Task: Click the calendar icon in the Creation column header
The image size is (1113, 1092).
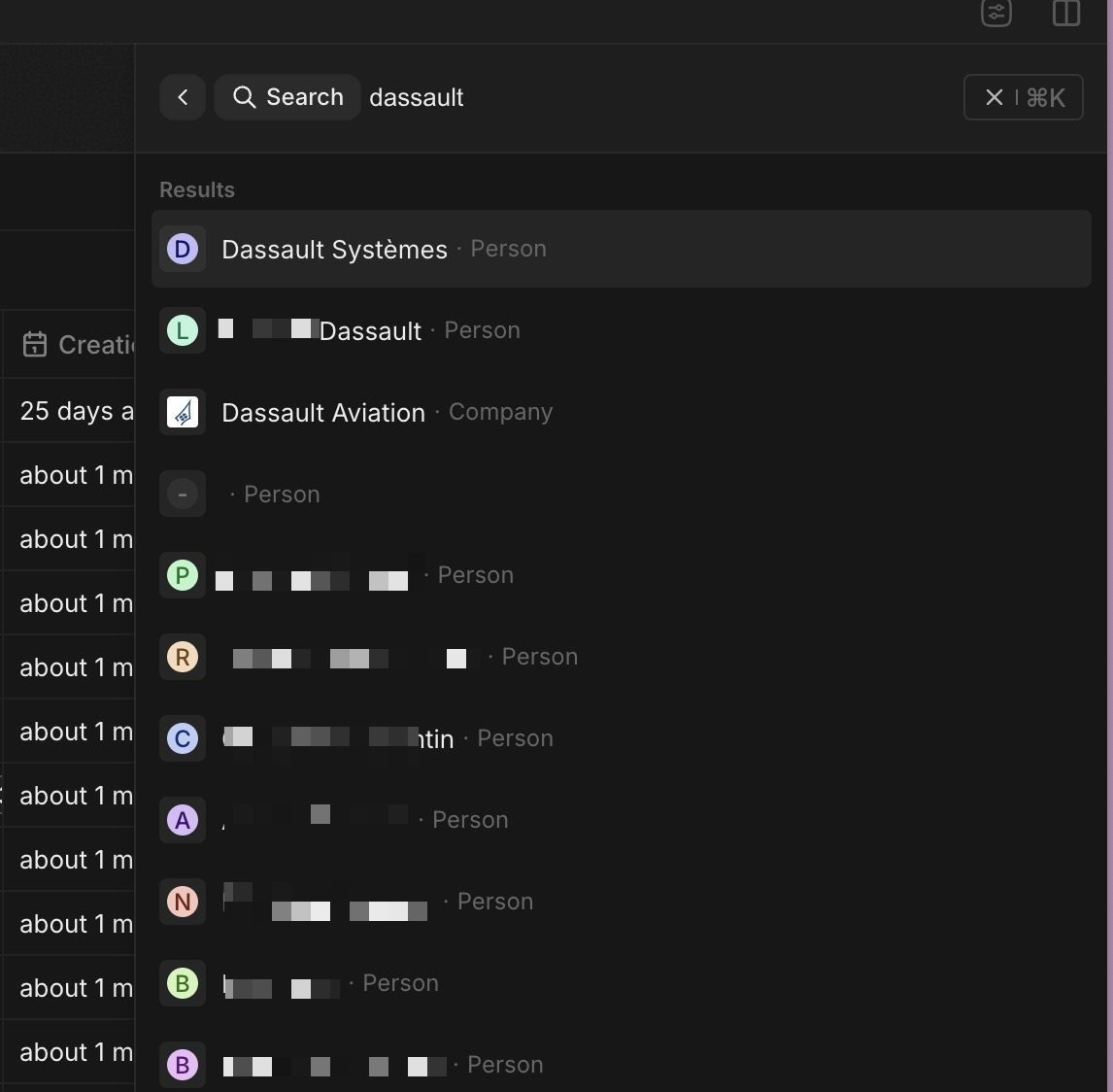Action: tap(35, 344)
